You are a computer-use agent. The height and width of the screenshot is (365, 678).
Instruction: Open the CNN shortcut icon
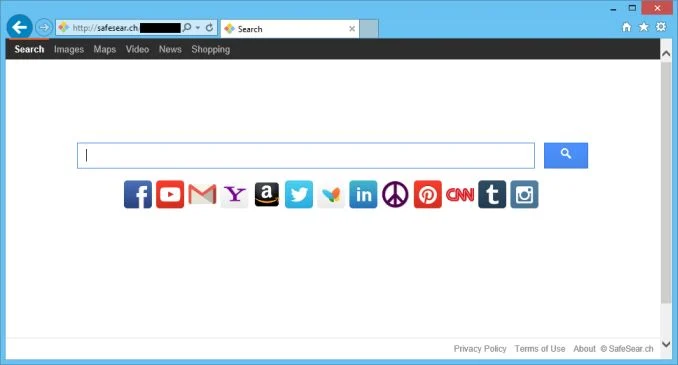point(460,195)
